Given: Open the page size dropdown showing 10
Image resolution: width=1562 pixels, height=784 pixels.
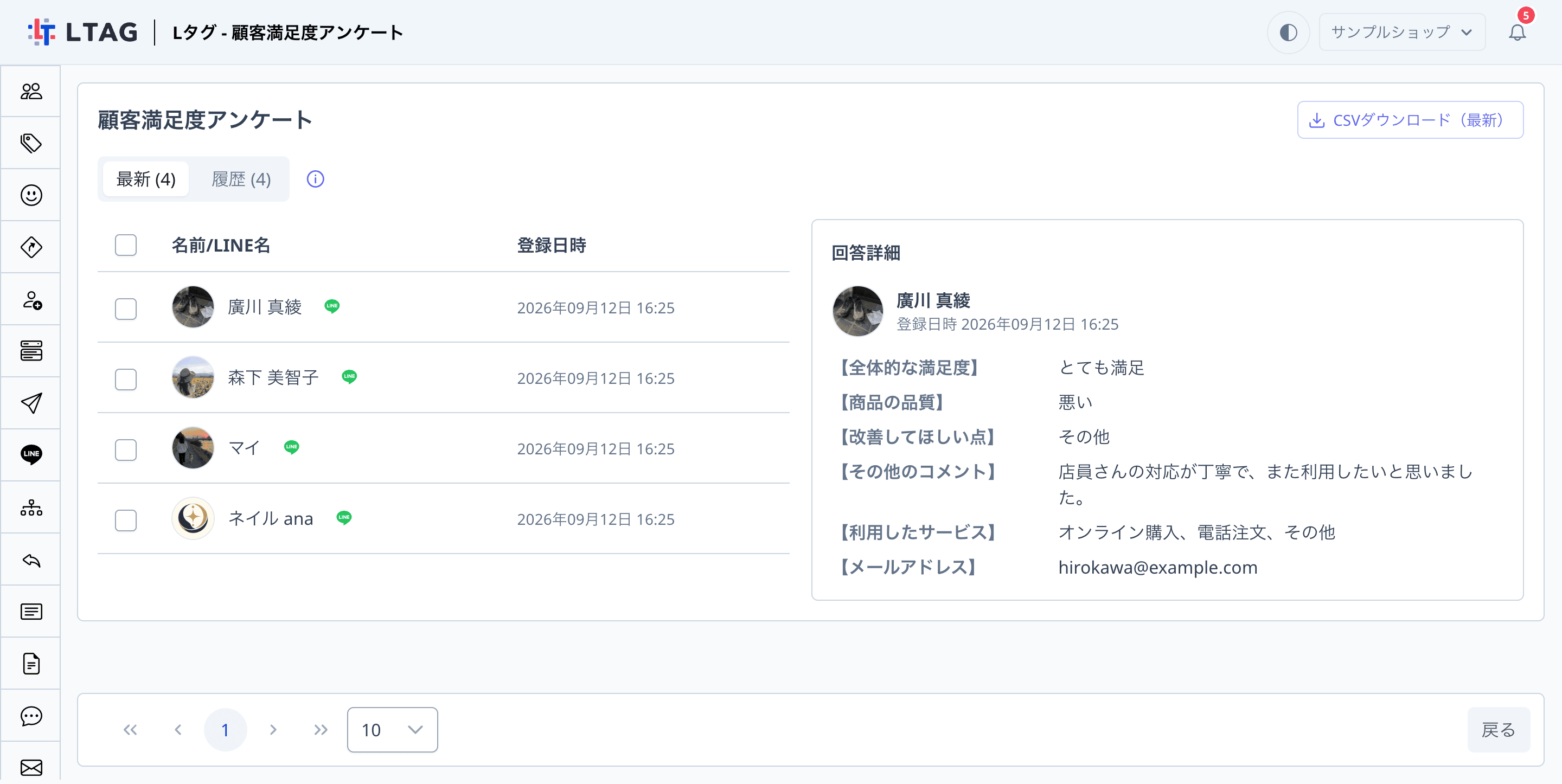Looking at the screenshot, I should (392, 729).
